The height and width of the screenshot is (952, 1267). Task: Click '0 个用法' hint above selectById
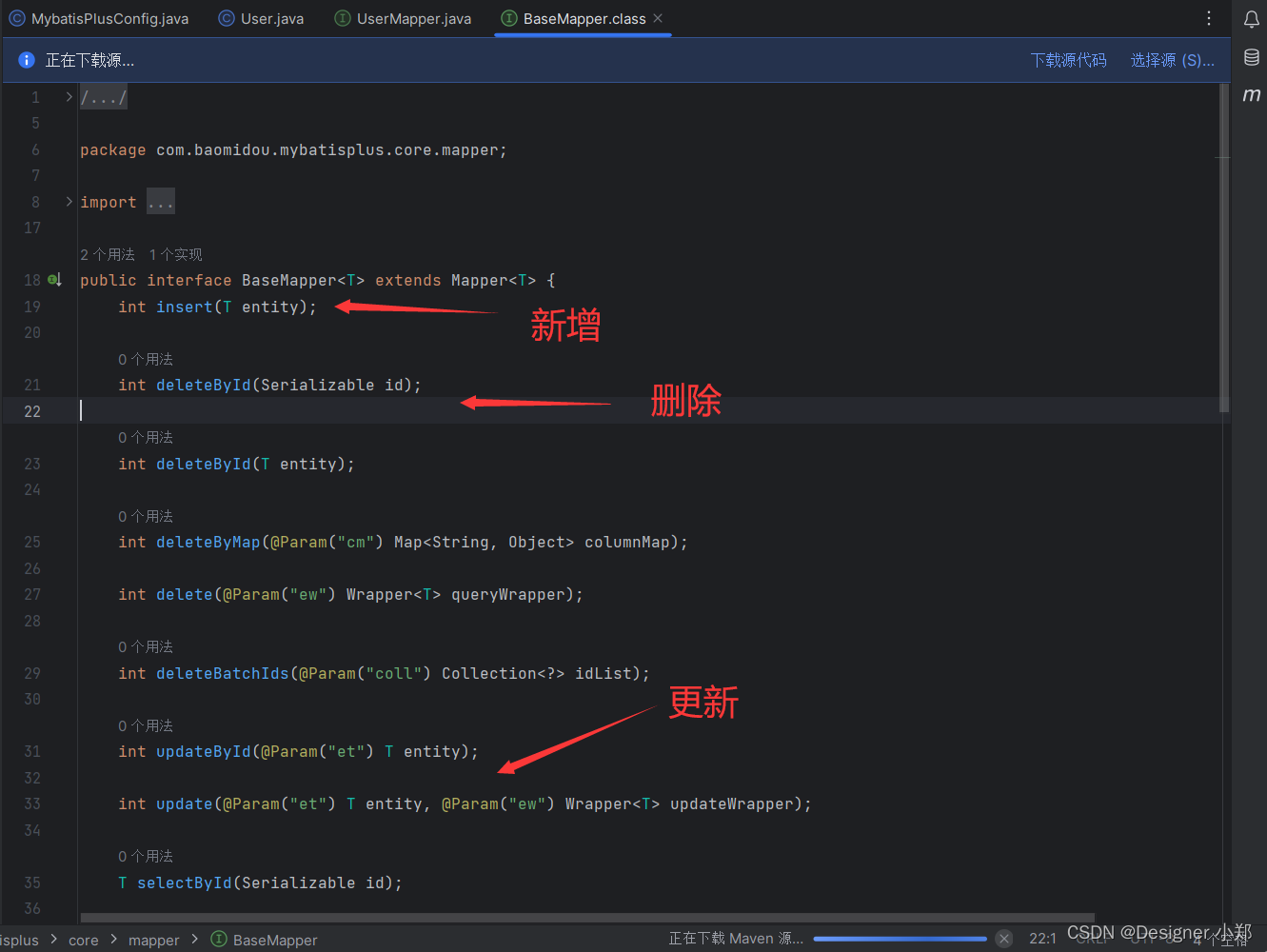[146, 856]
